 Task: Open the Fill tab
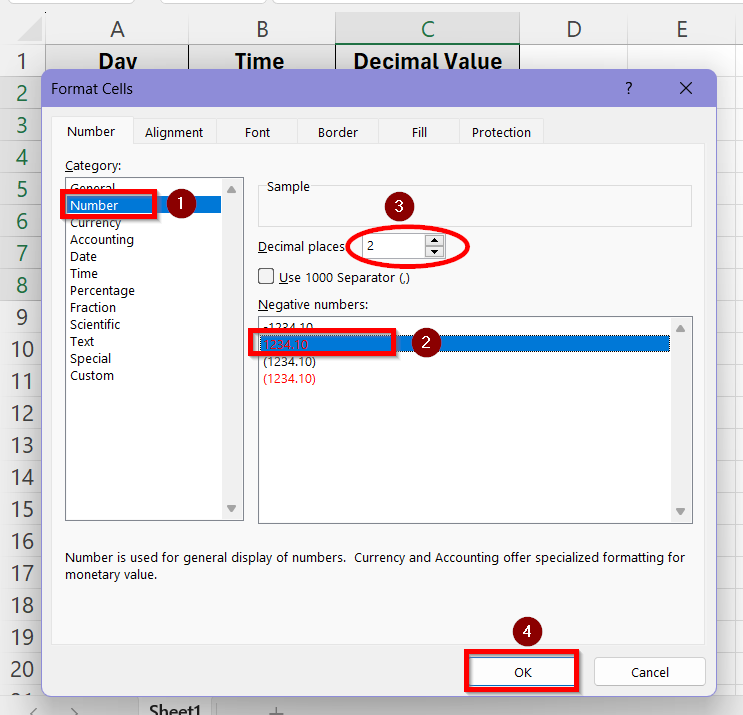point(419,132)
